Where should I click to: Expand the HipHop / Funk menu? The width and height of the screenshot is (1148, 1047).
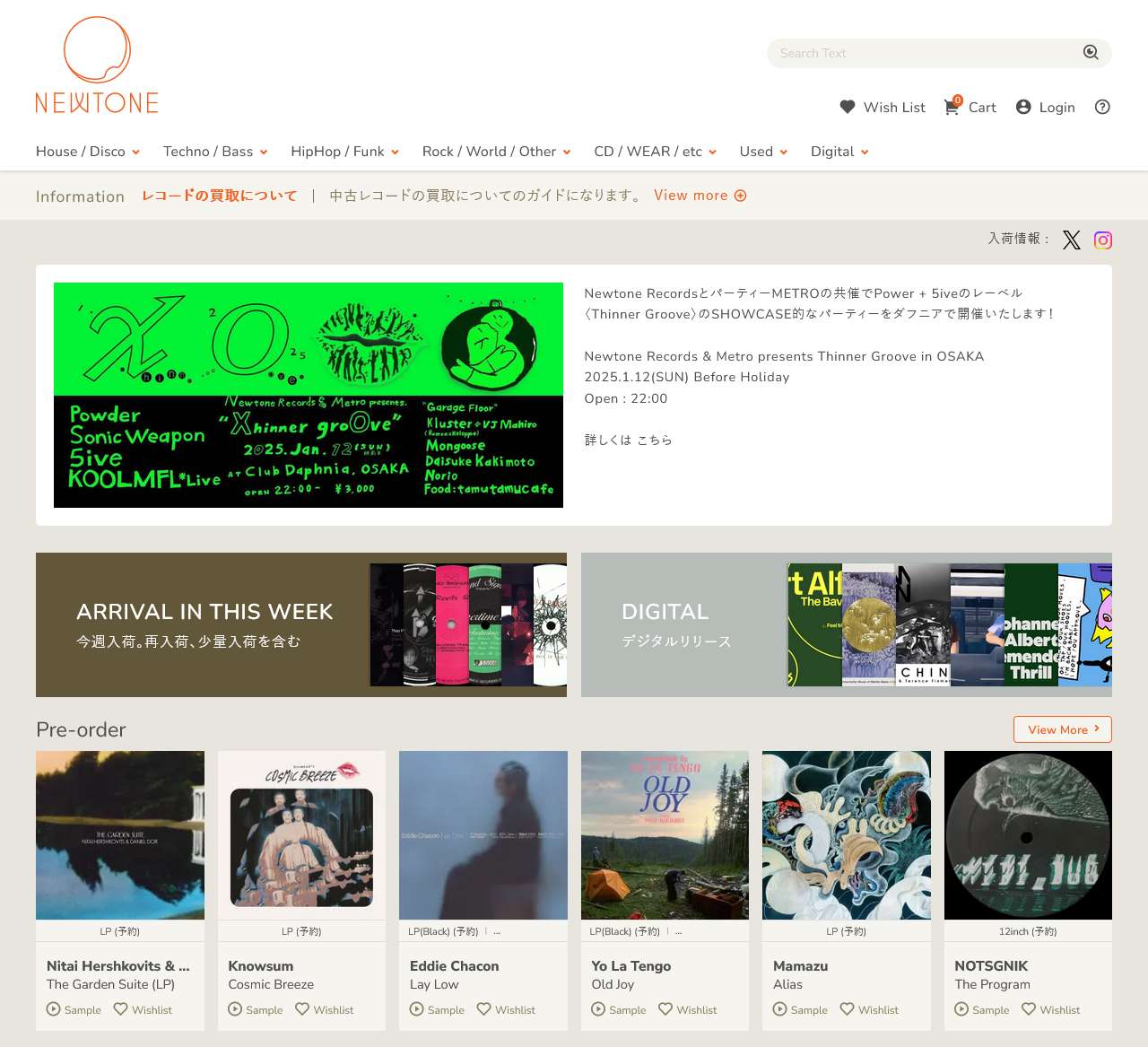[345, 152]
